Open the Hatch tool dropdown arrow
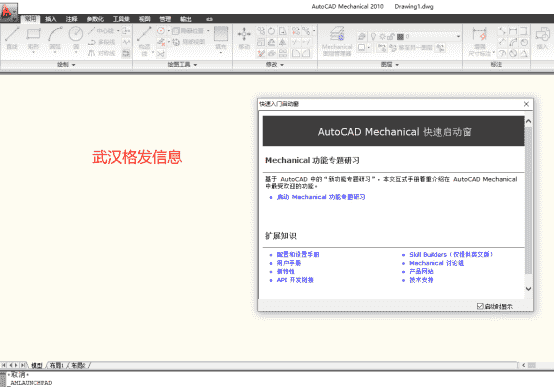 221,53
